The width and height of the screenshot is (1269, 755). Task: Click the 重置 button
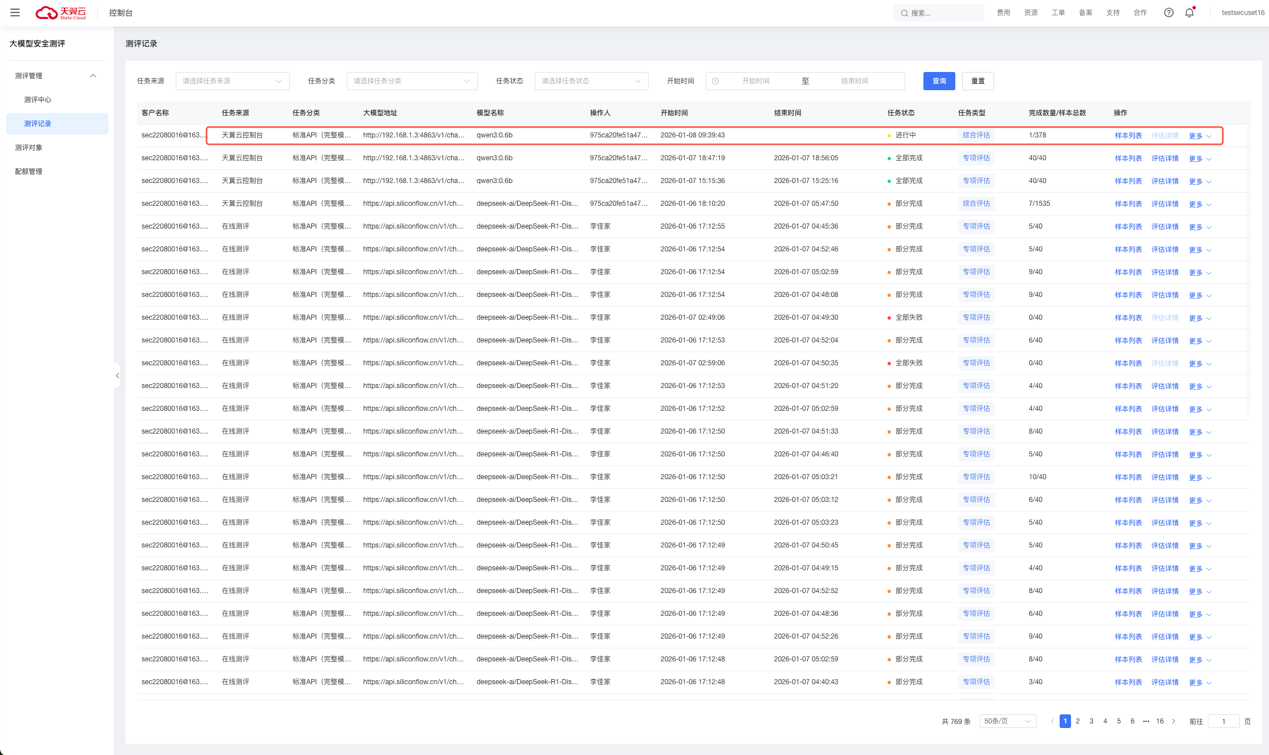pos(977,81)
